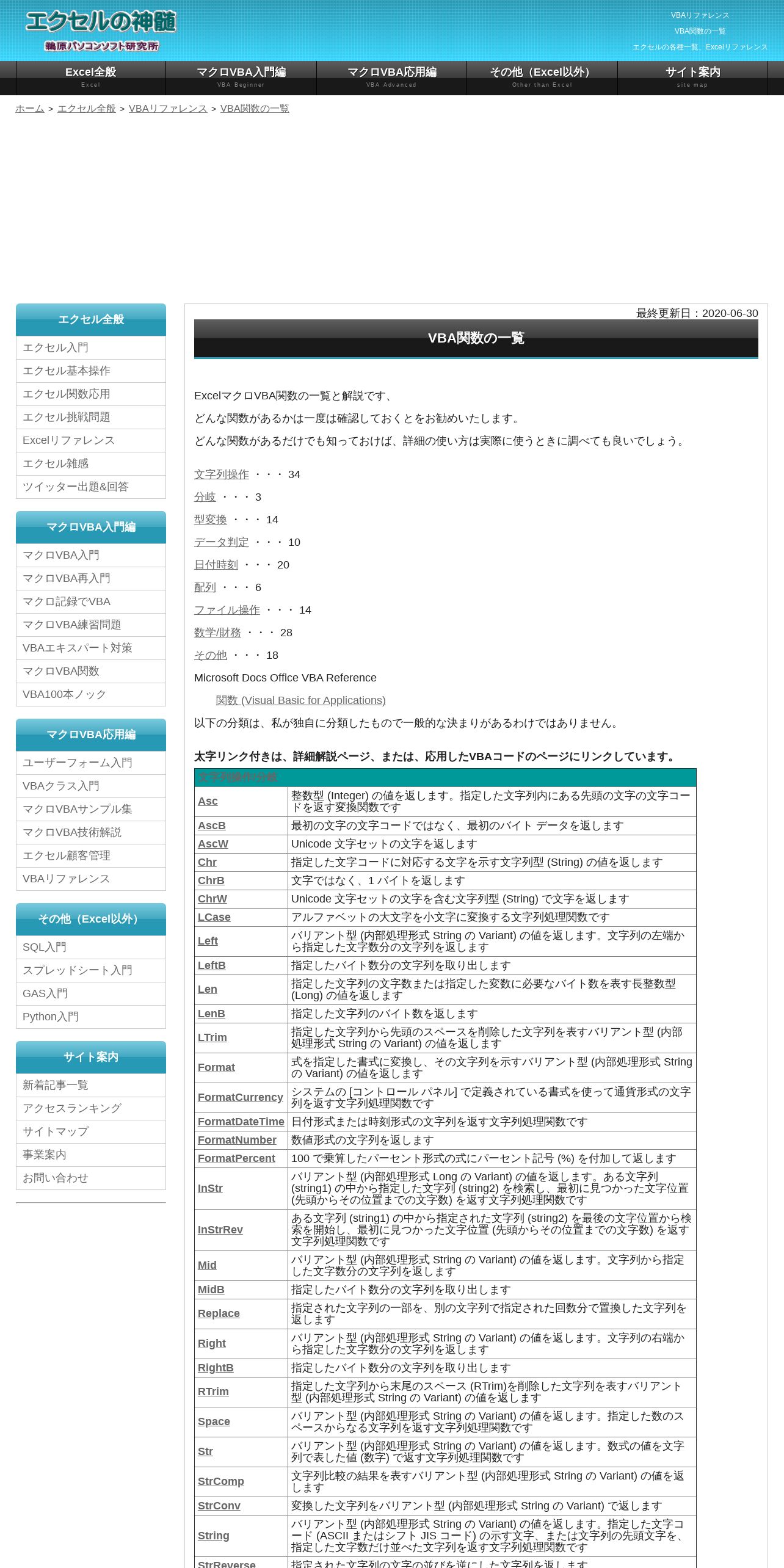Open ツイッター出題&回答 in the sidebar
Screen dimensions: 784x1568
91,487
